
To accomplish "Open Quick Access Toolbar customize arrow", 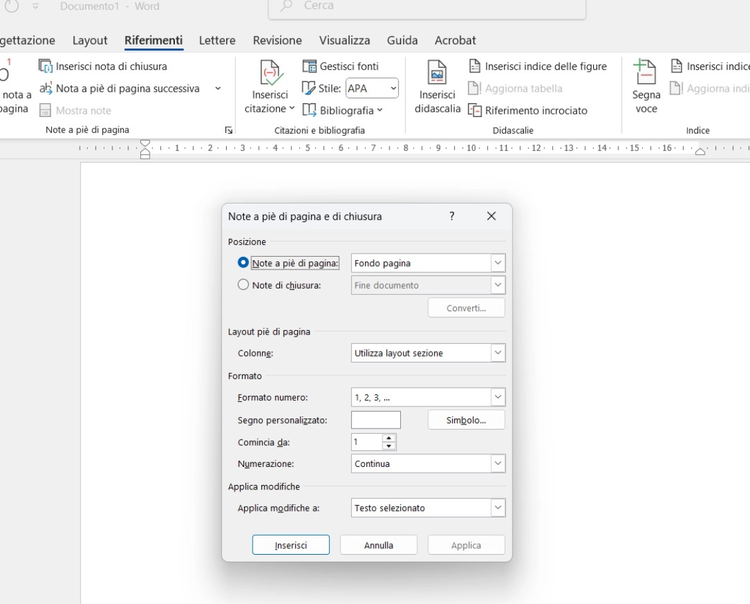I will coord(36,7).
